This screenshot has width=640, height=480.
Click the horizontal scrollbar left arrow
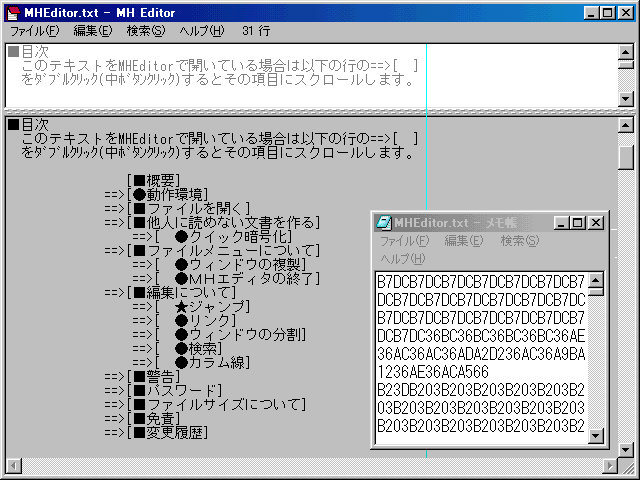pyautogui.click(x=14, y=465)
